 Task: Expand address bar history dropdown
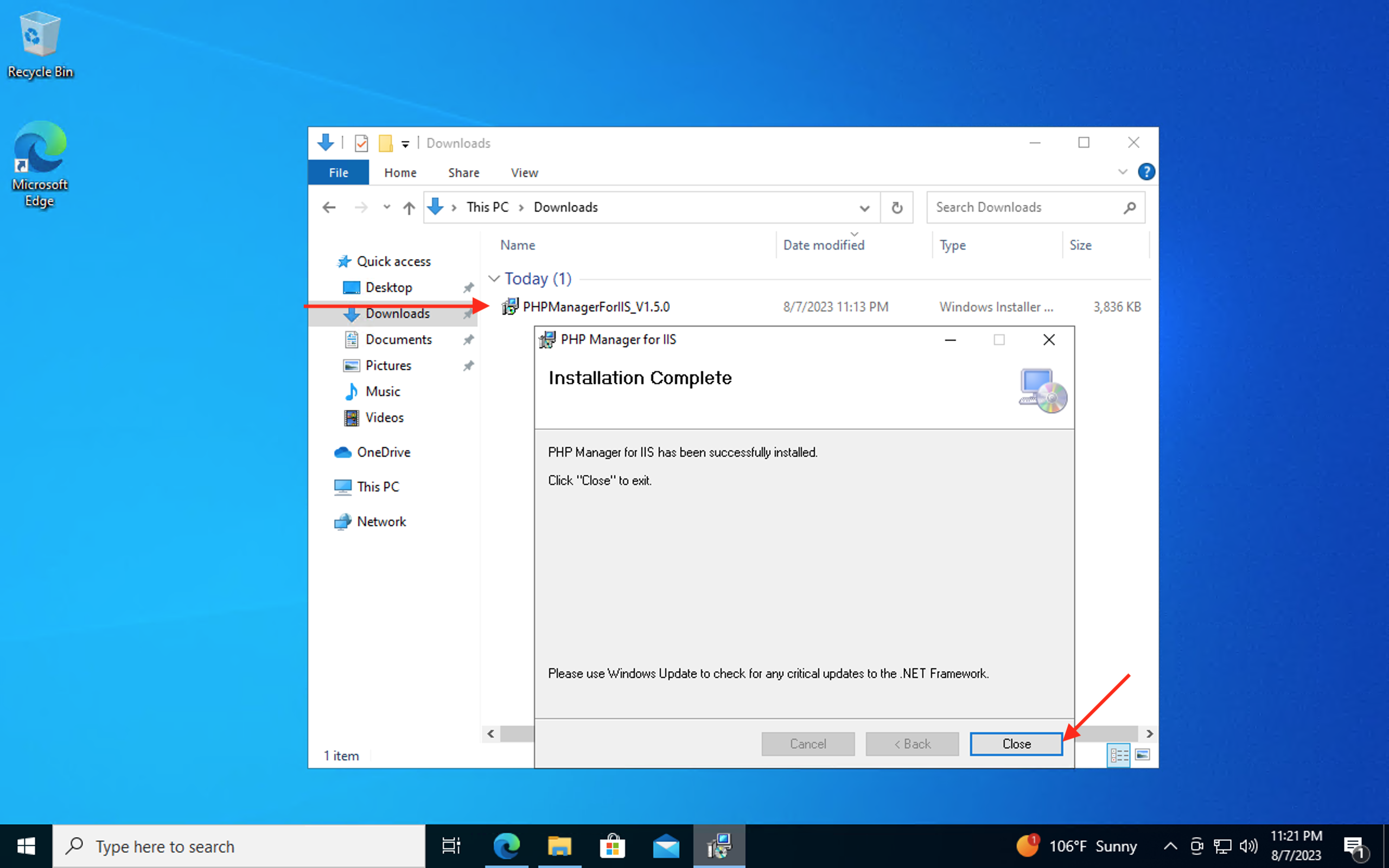tap(864, 208)
